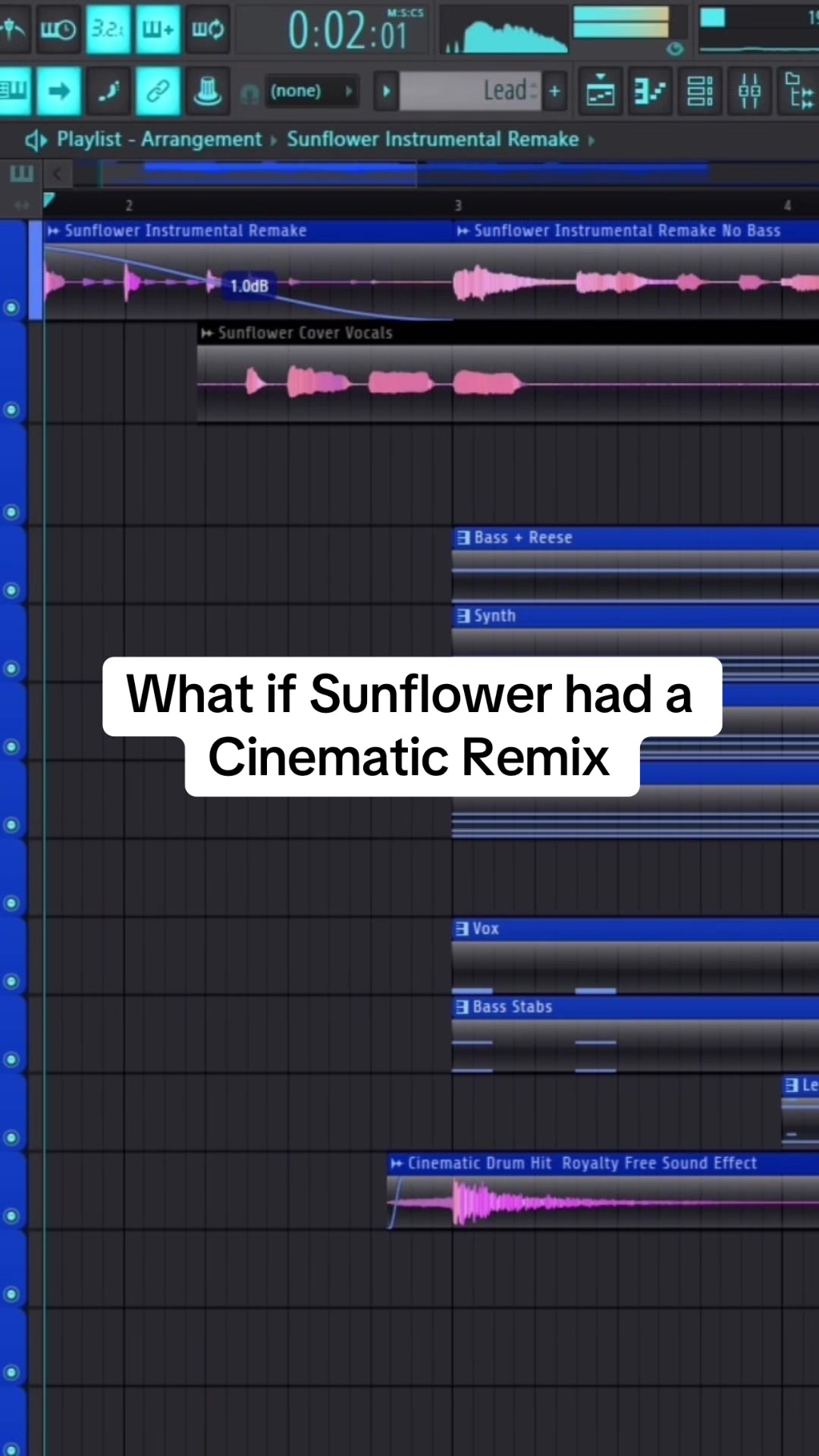Enable the step editing mode icon
The image size is (819, 1456).
(108, 91)
